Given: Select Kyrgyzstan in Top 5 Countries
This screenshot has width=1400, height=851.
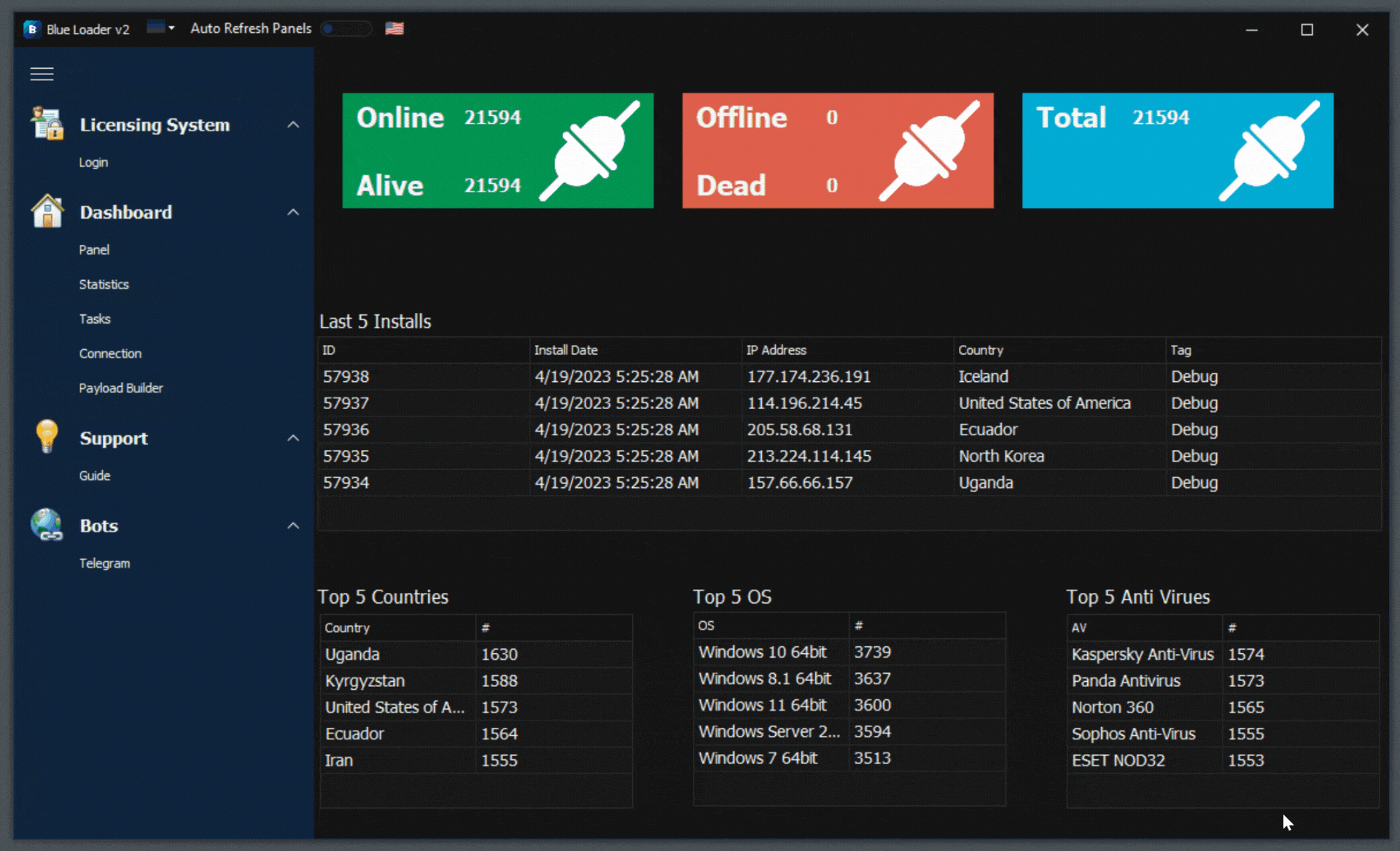Looking at the screenshot, I should click(476, 681).
